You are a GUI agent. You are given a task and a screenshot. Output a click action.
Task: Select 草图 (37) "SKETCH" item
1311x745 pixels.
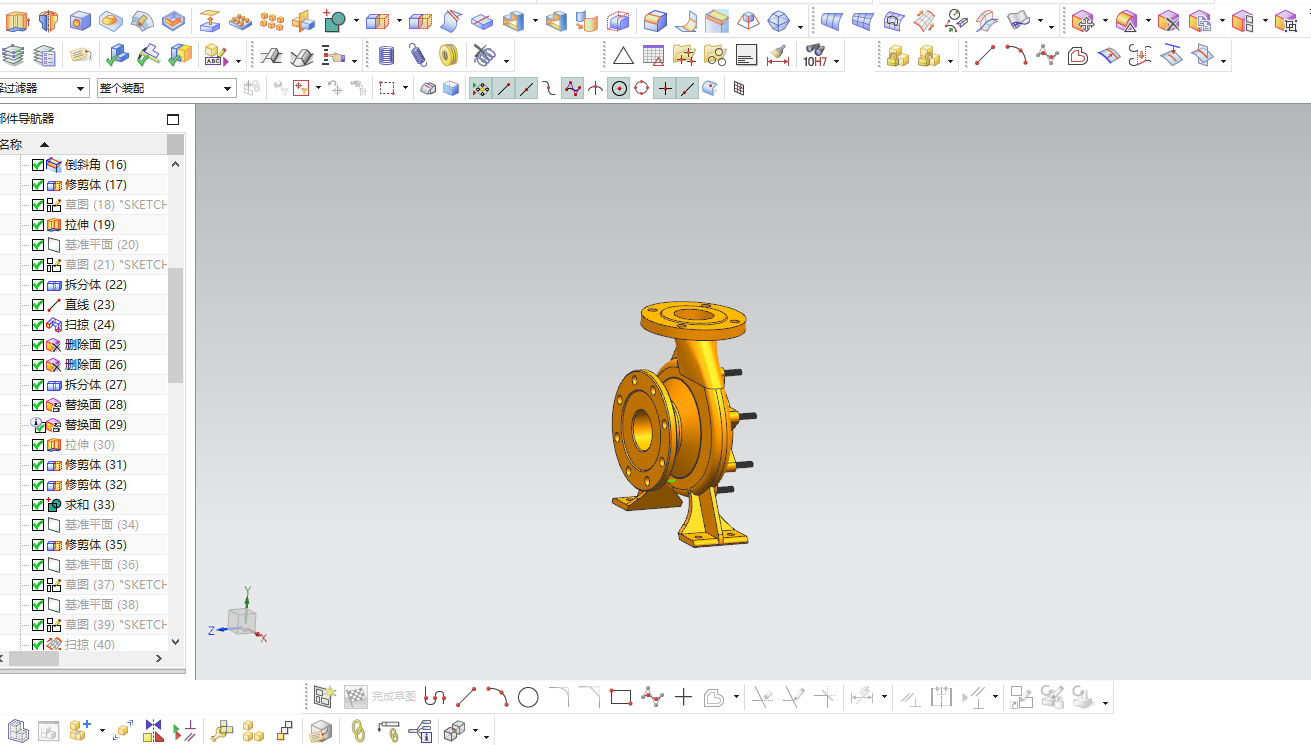(x=116, y=585)
